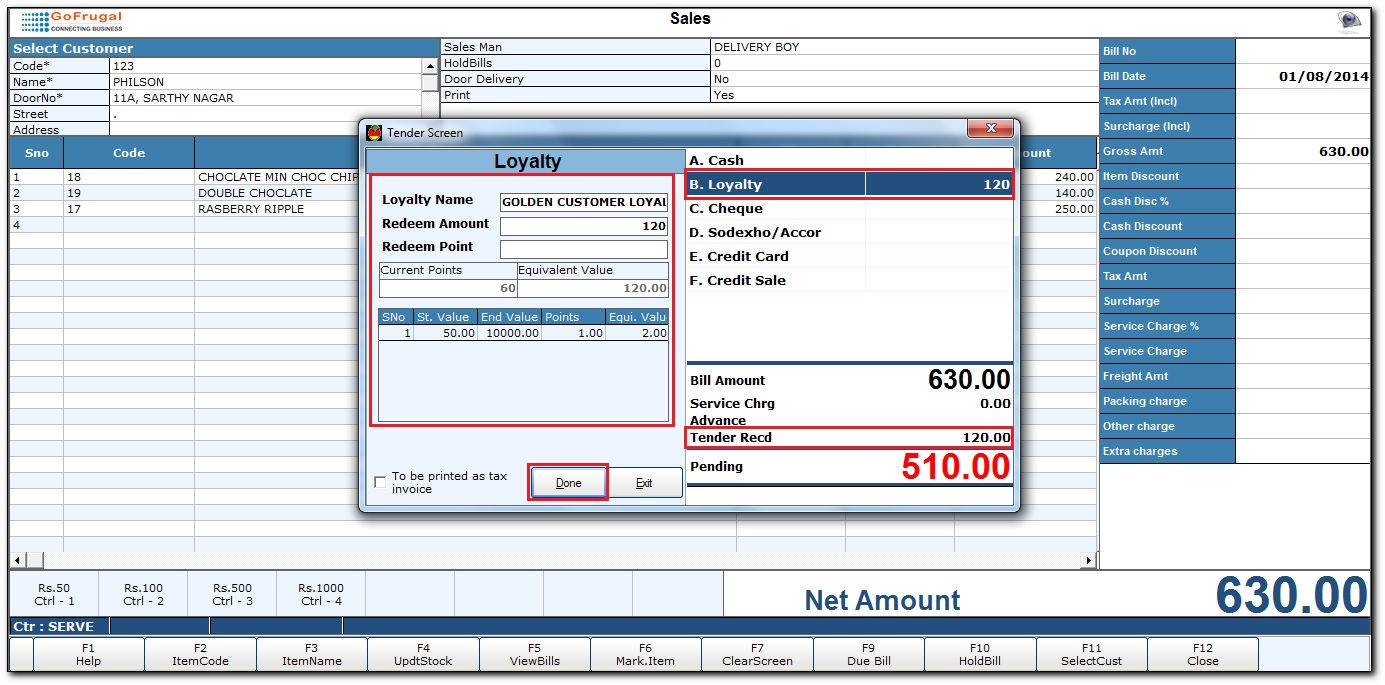Select E. Credit Card payment mode
Viewport: 1385px width, 685px height.
[849, 256]
